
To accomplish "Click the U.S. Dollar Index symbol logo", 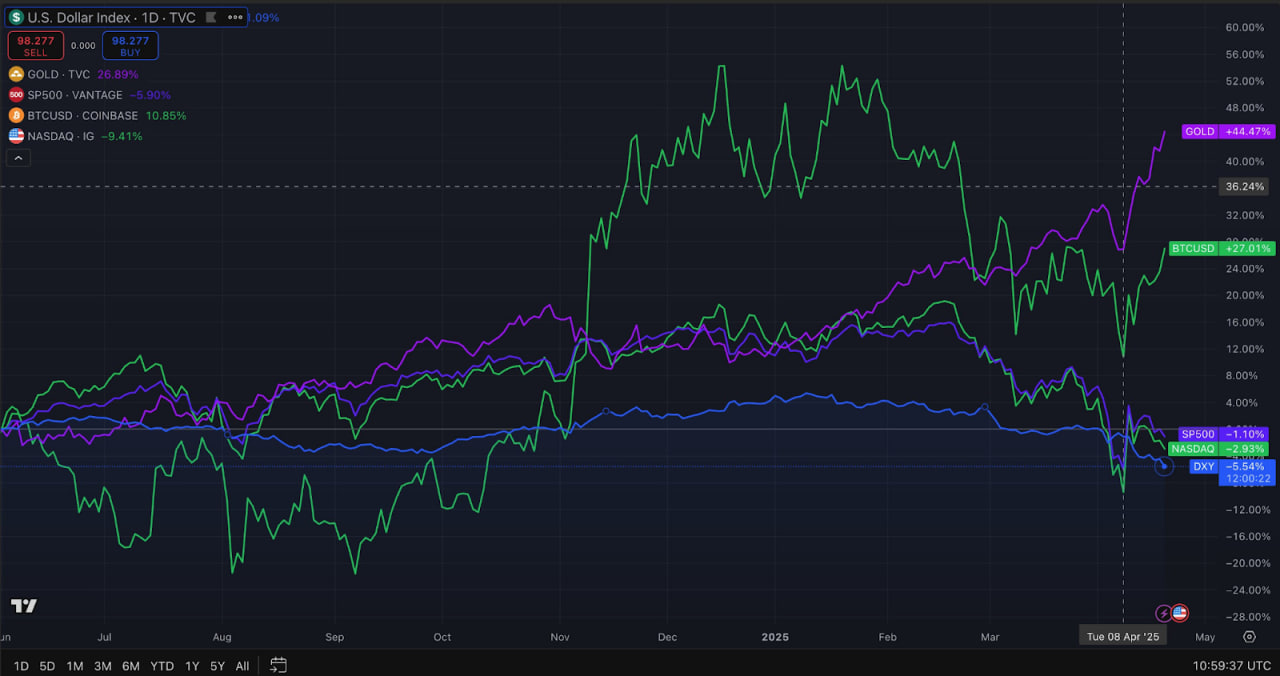I will pyautogui.click(x=17, y=17).
